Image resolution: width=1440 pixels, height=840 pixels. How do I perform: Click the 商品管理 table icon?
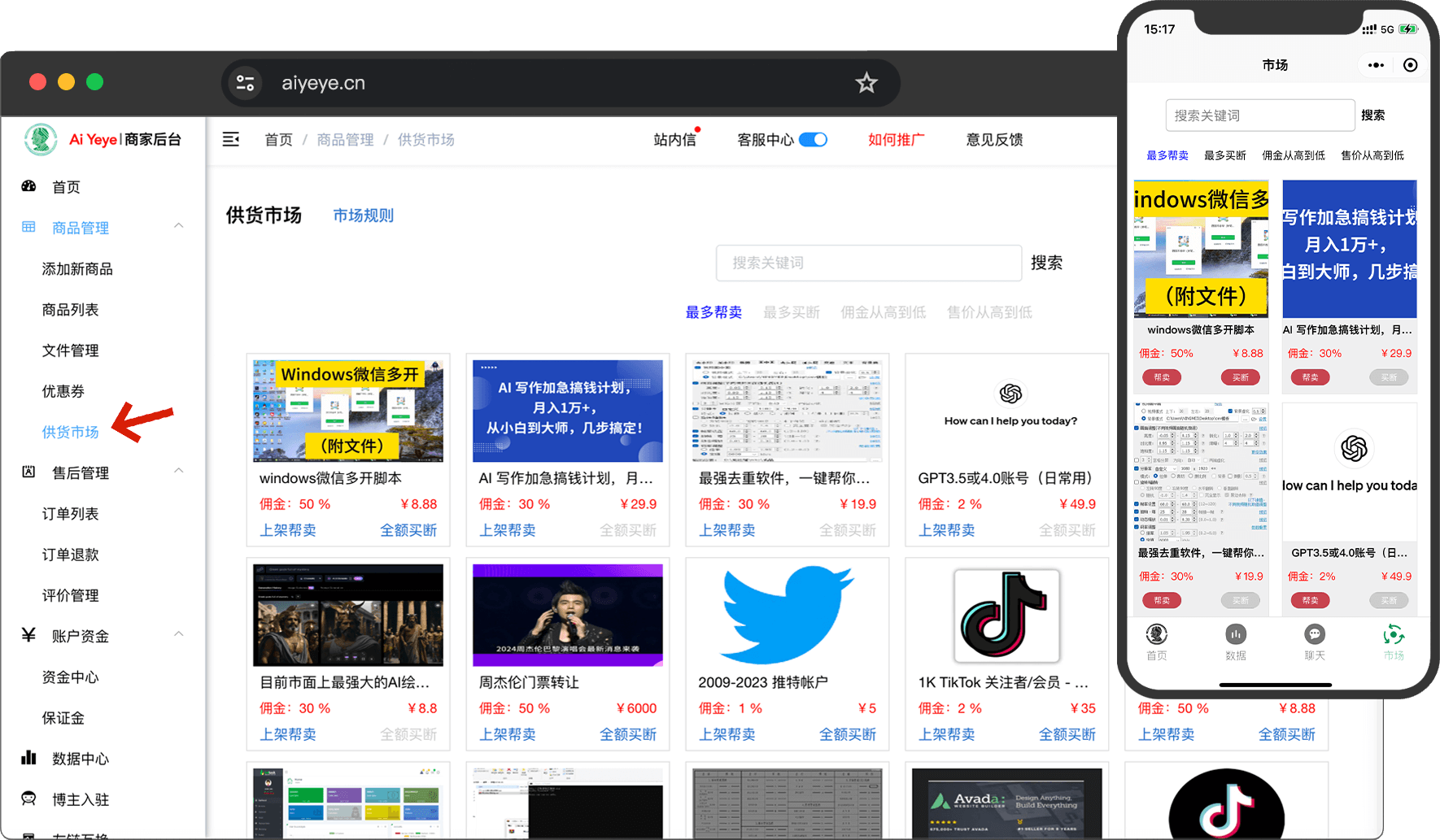pyautogui.click(x=28, y=227)
